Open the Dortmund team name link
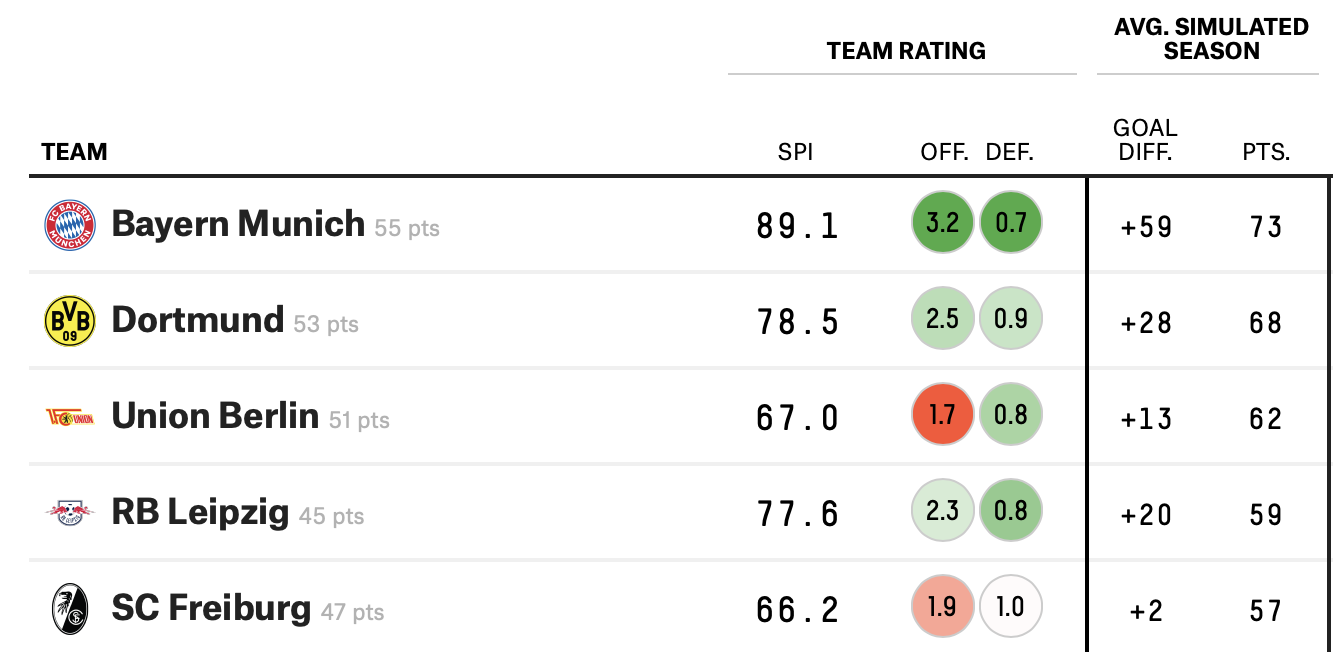Image resolution: width=1333 pixels, height=652 pixels. click(198, 320)
